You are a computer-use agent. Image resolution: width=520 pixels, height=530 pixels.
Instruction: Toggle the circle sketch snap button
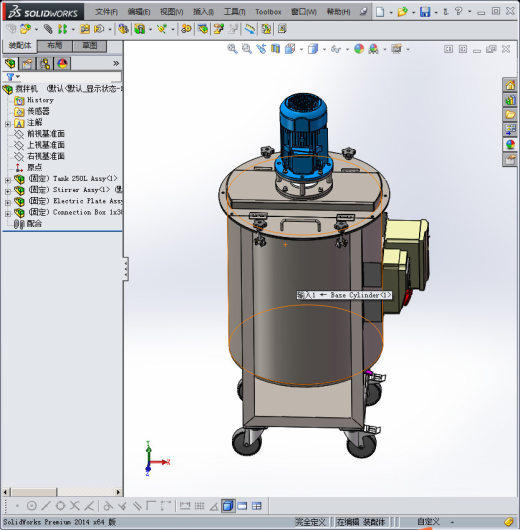(x=31, y=506)
